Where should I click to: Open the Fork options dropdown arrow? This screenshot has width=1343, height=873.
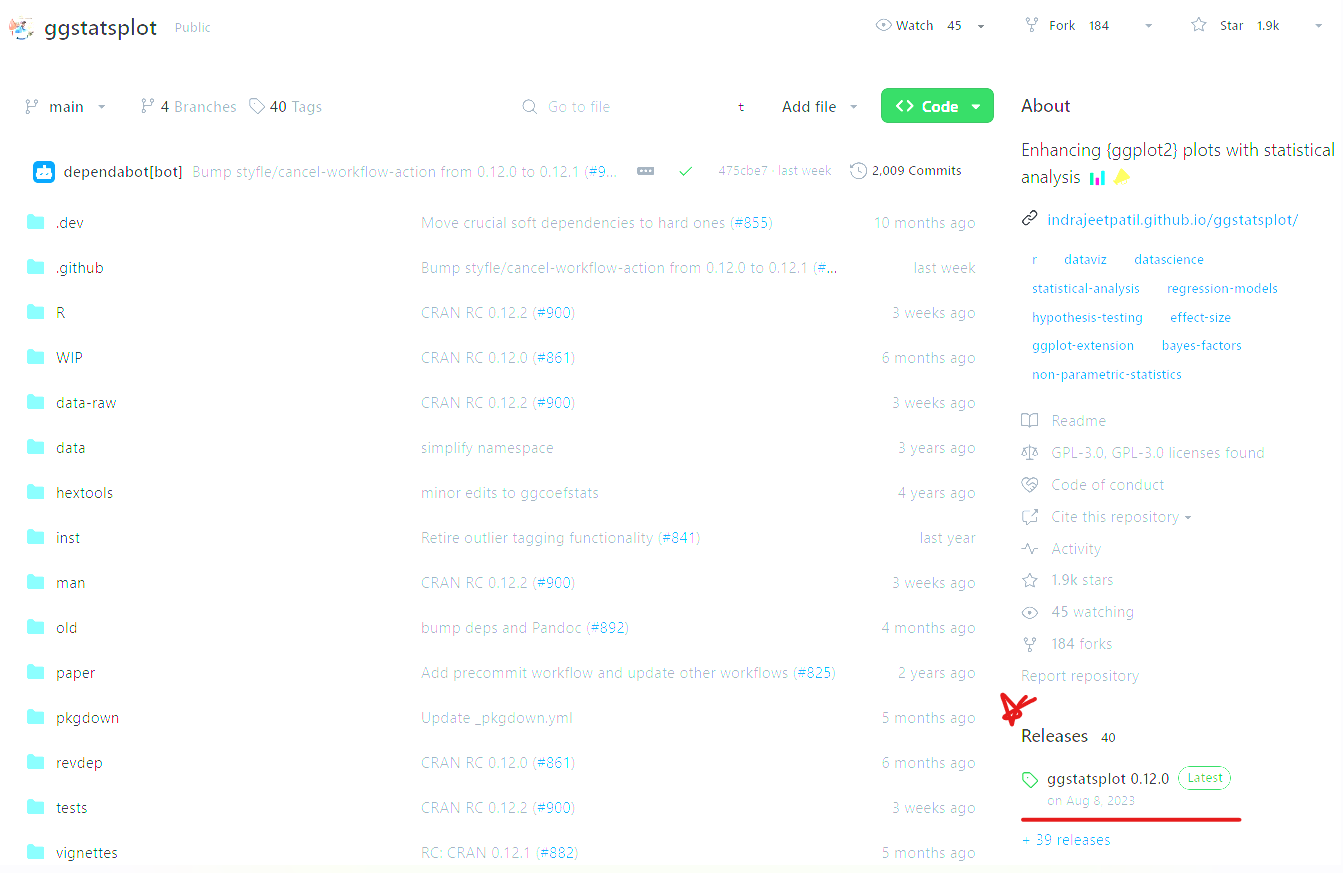click(x=1148, y=26)
